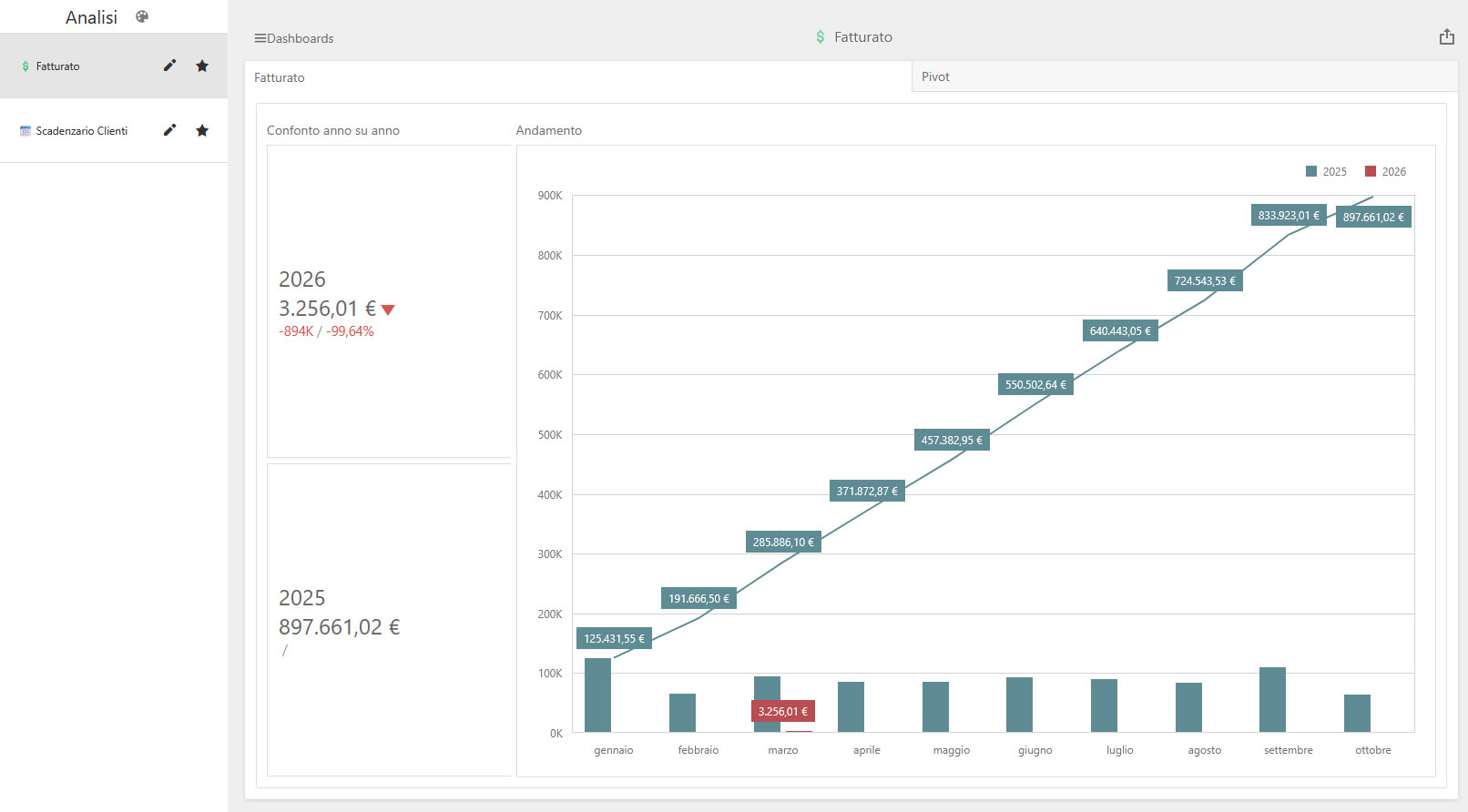Viewport: 1468px width, 812px height.
Task: Click the gennaio 2025 bar
Action: coord(597,695)
